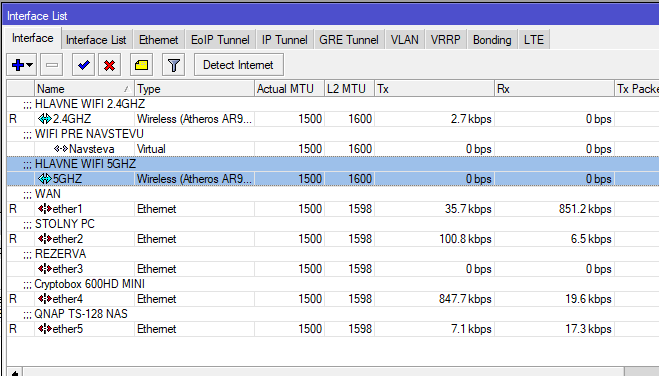
Task: Click the blue checkmark Enable button
Action: click(83, 65)
